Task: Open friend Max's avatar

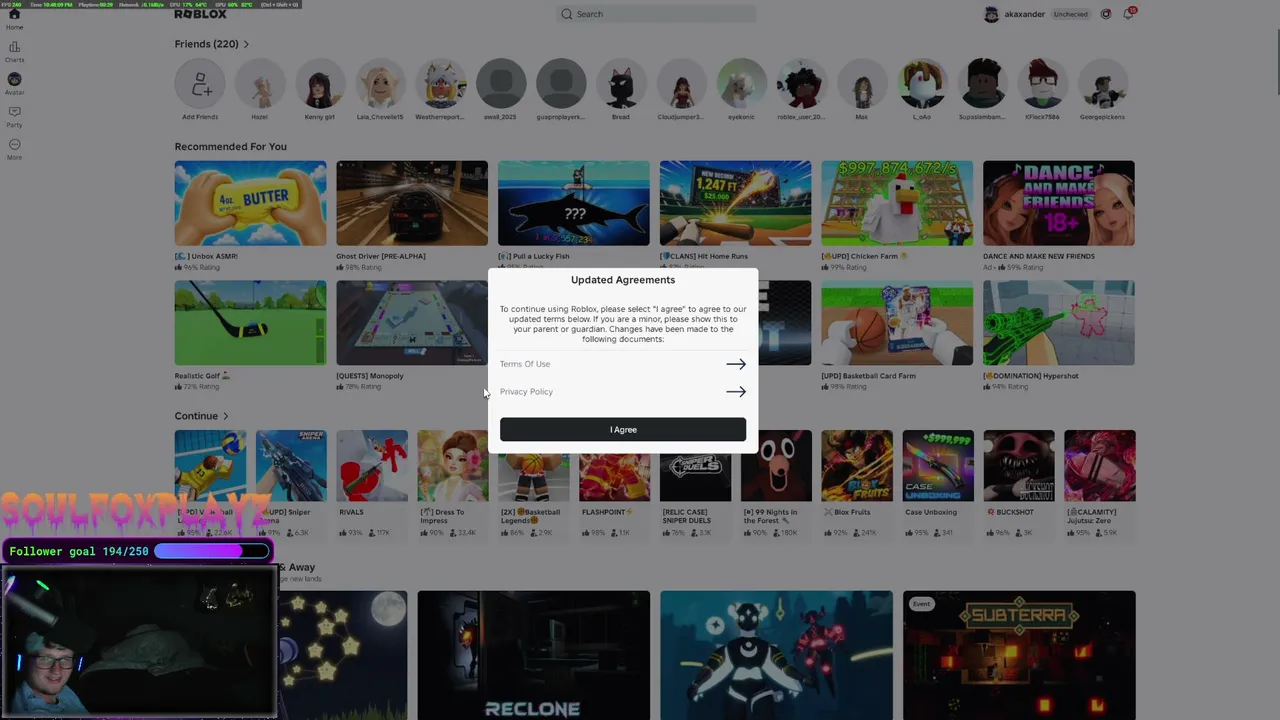Action: (x=862, y=84)
